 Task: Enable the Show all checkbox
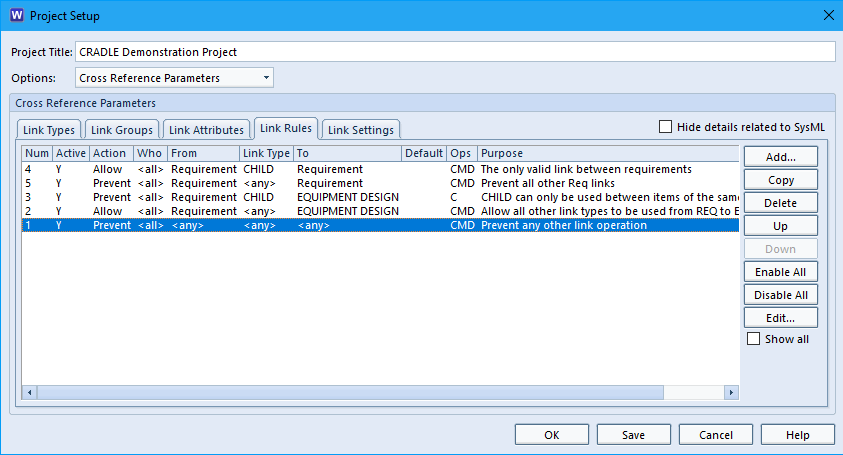pos(754,339)
